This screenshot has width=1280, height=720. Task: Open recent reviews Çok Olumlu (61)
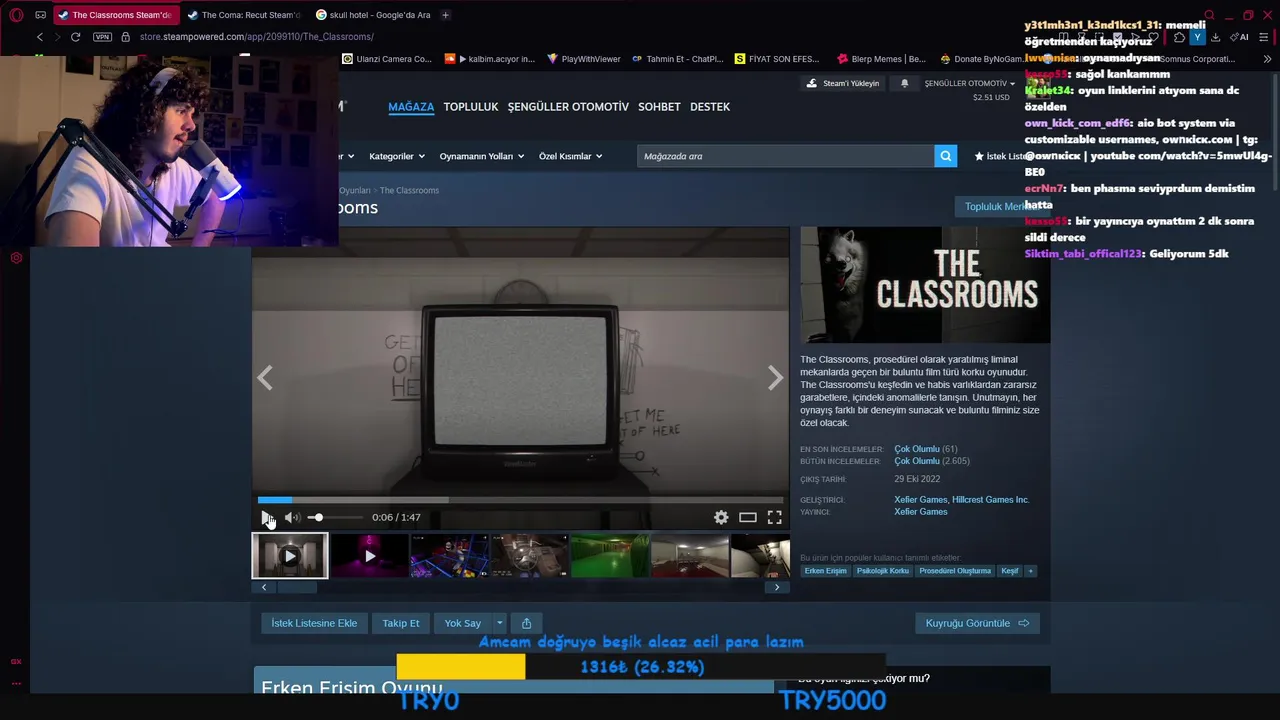(925, 449)
